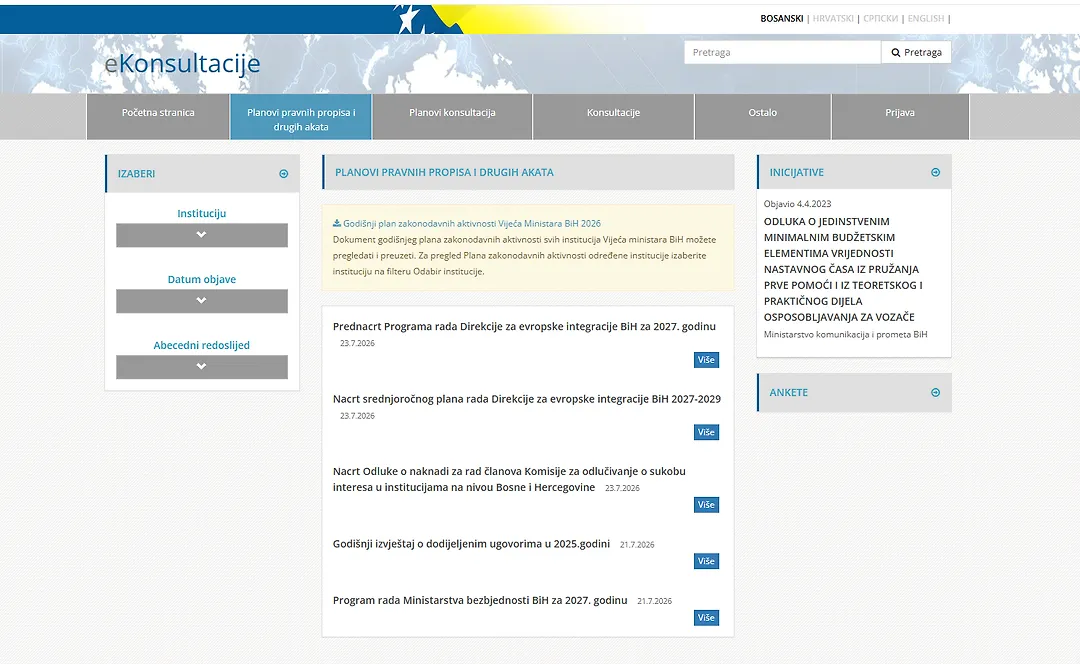
Task: Click the Objavio 4.4.2023 text
Action: coord(798,204)
